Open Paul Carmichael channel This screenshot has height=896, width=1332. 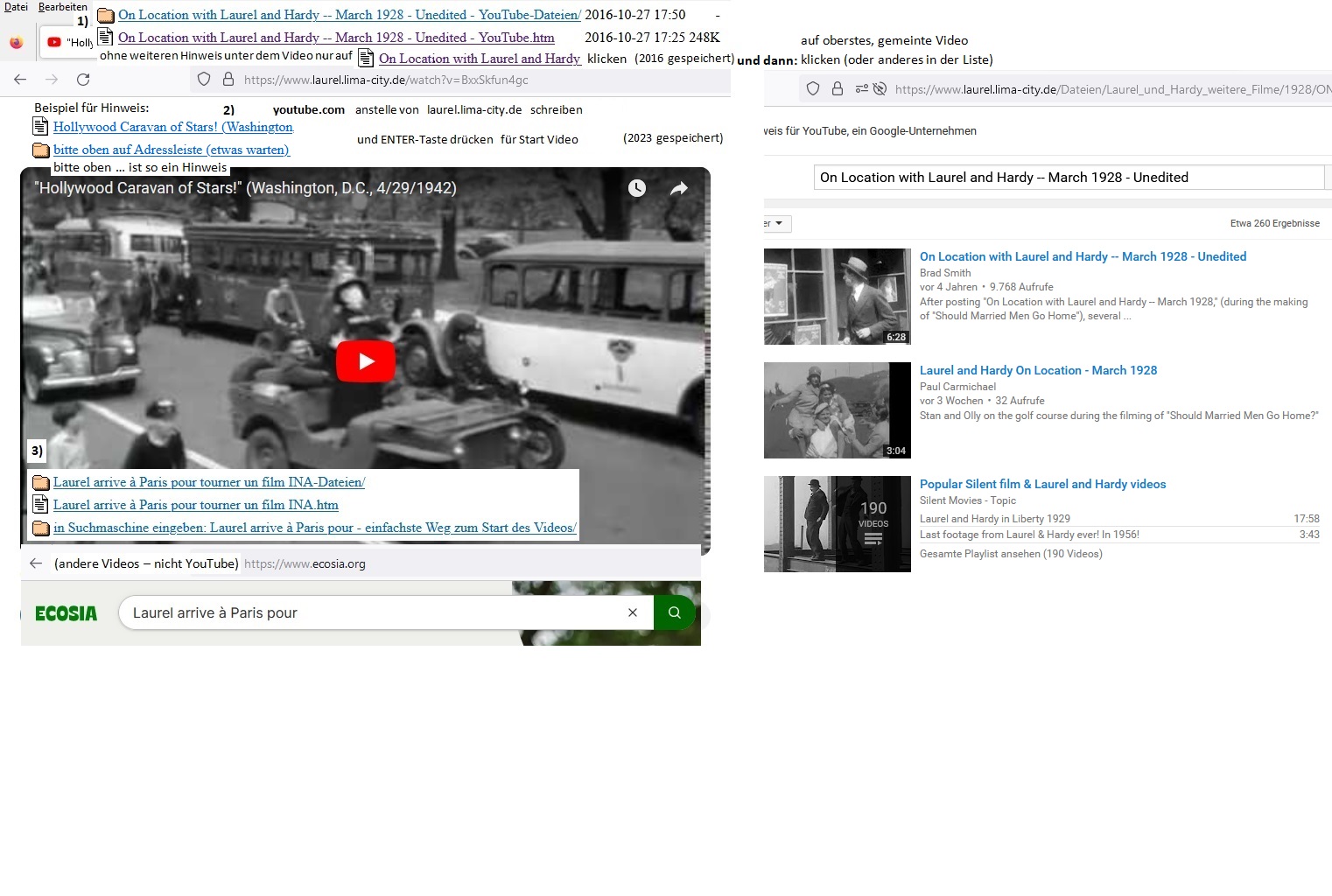957,387
